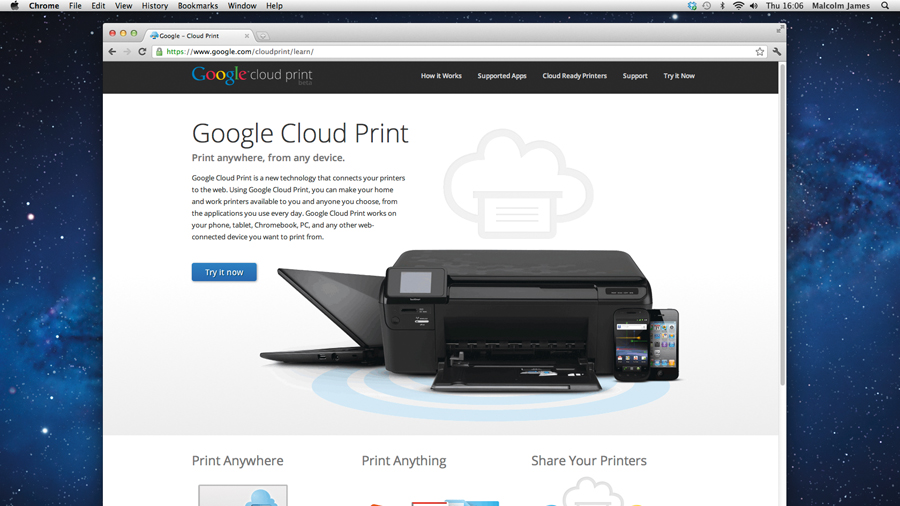Click the Share Your Printers heading
Image resolution: width=900 pixels, height=506 pixels.
click(x=589, y=461)
